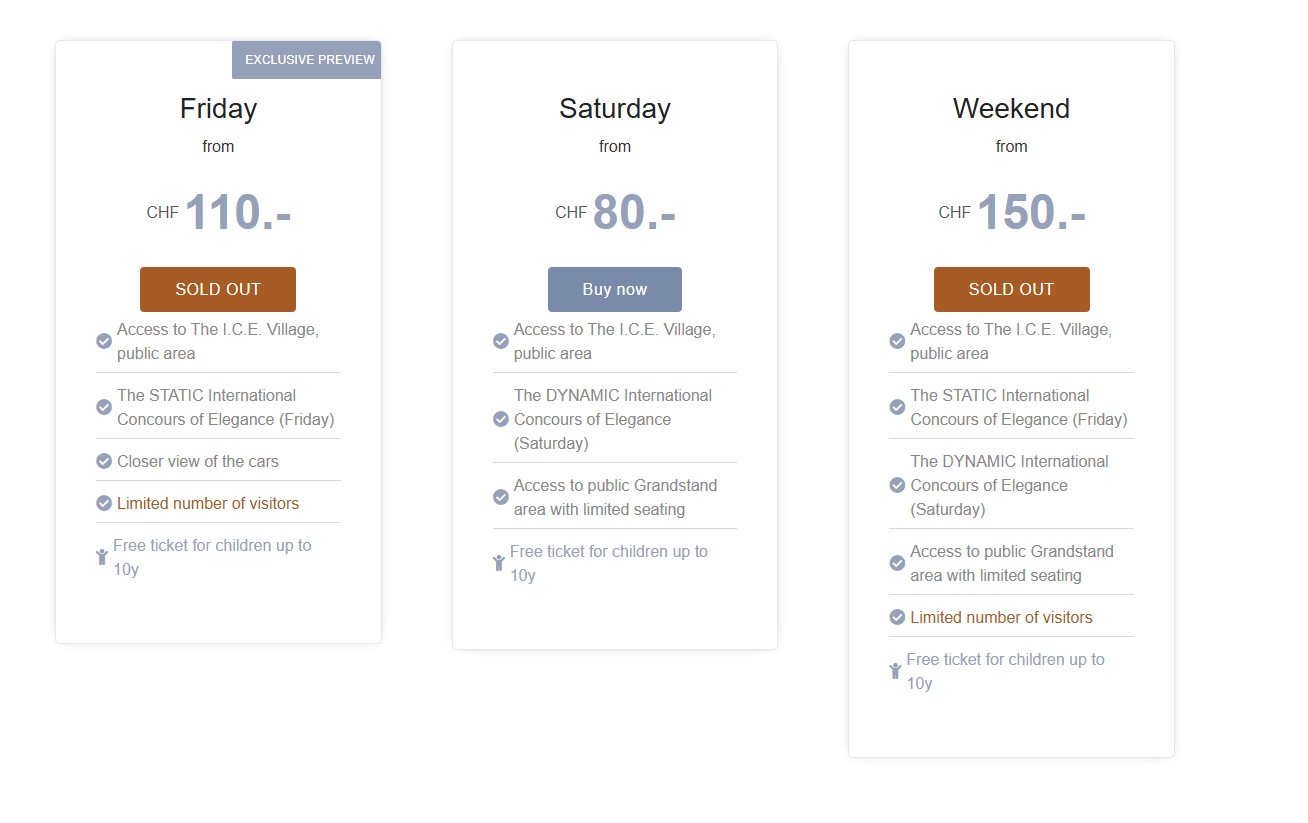Click the CHF 150.- Weekend price

point(1012,212)
